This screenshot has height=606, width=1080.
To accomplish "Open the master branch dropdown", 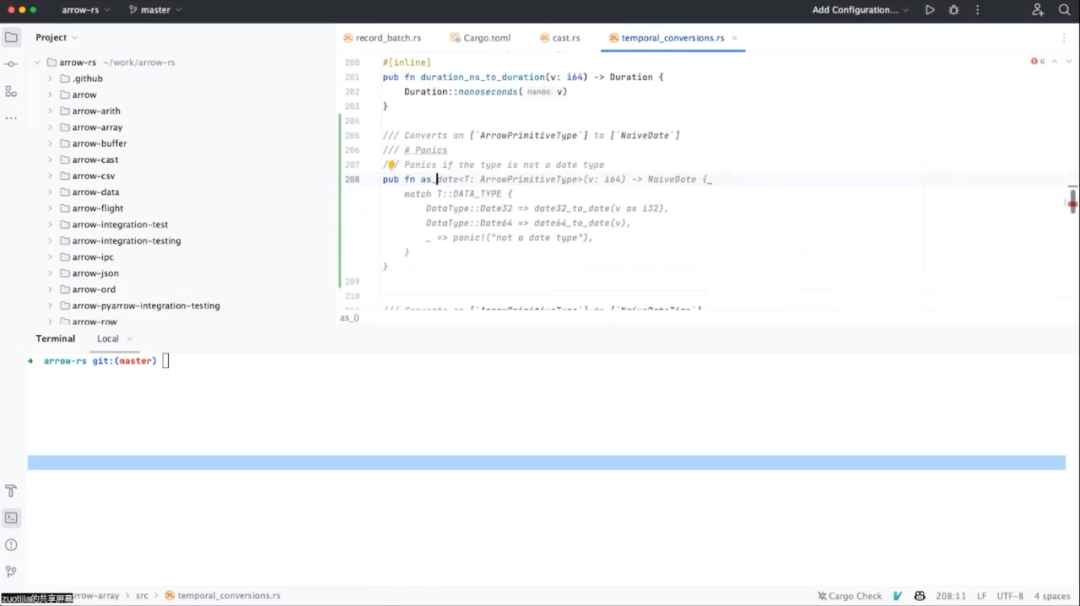I will tap(155, 10).
